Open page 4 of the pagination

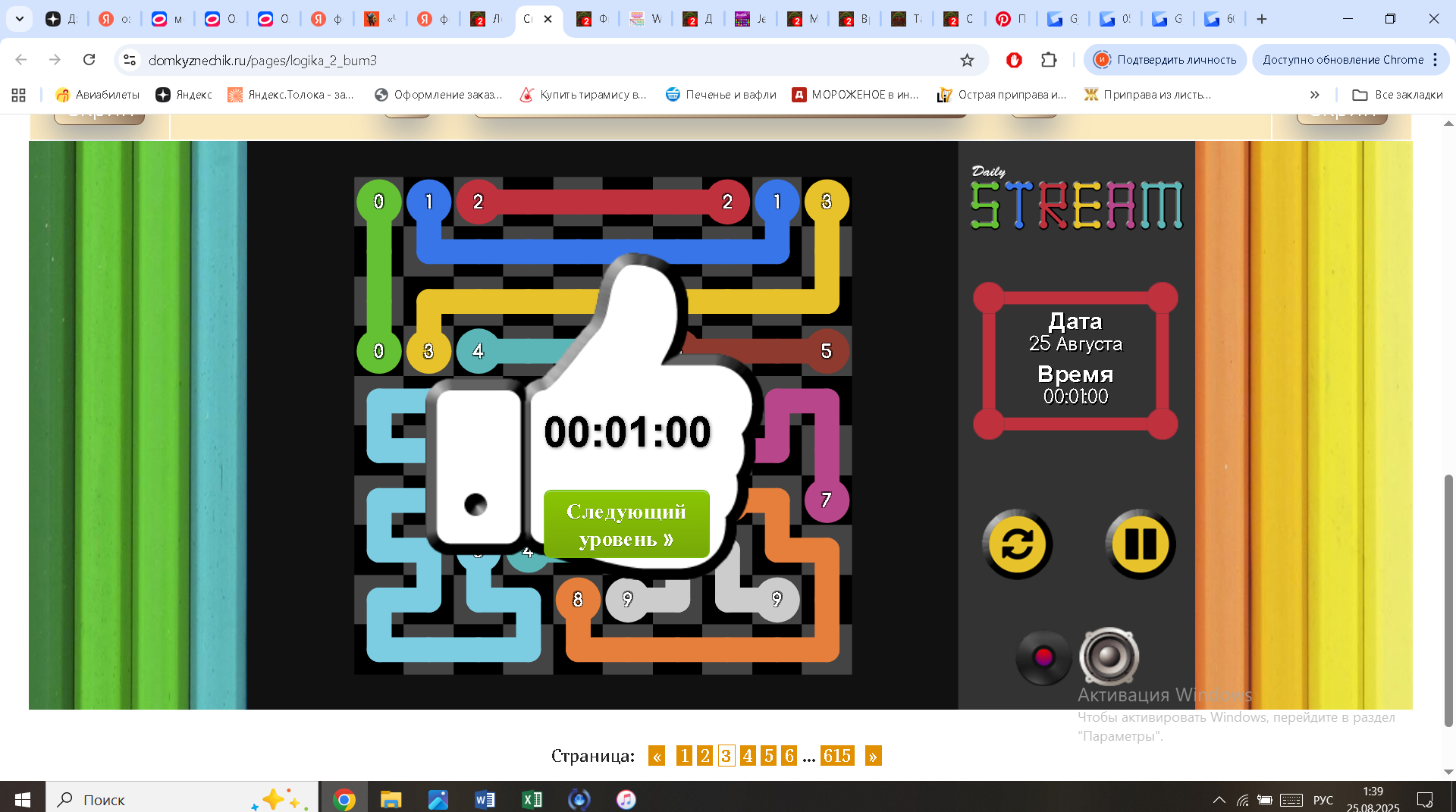point(748,756)
